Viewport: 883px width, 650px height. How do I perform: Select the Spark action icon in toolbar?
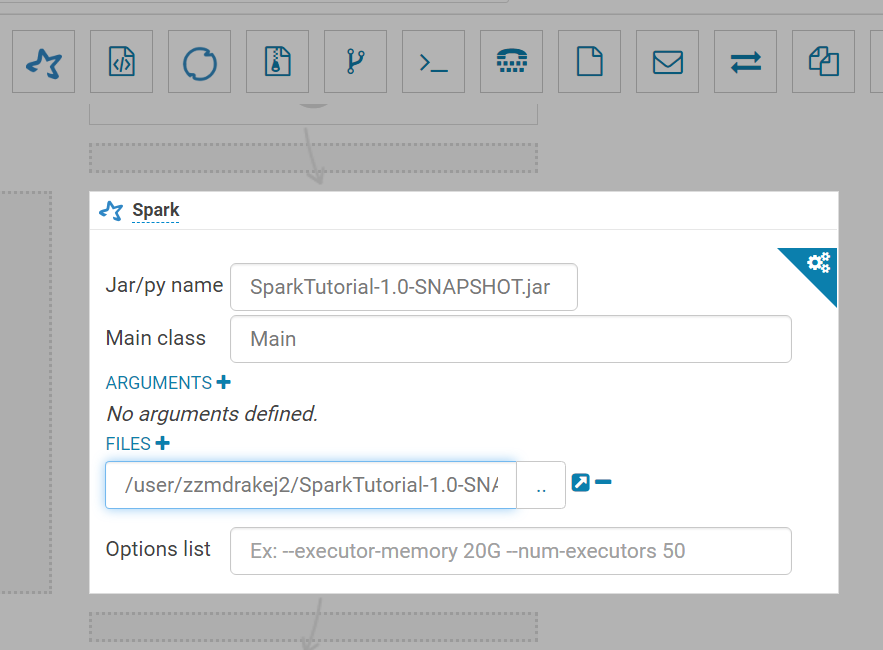[43, 61]
